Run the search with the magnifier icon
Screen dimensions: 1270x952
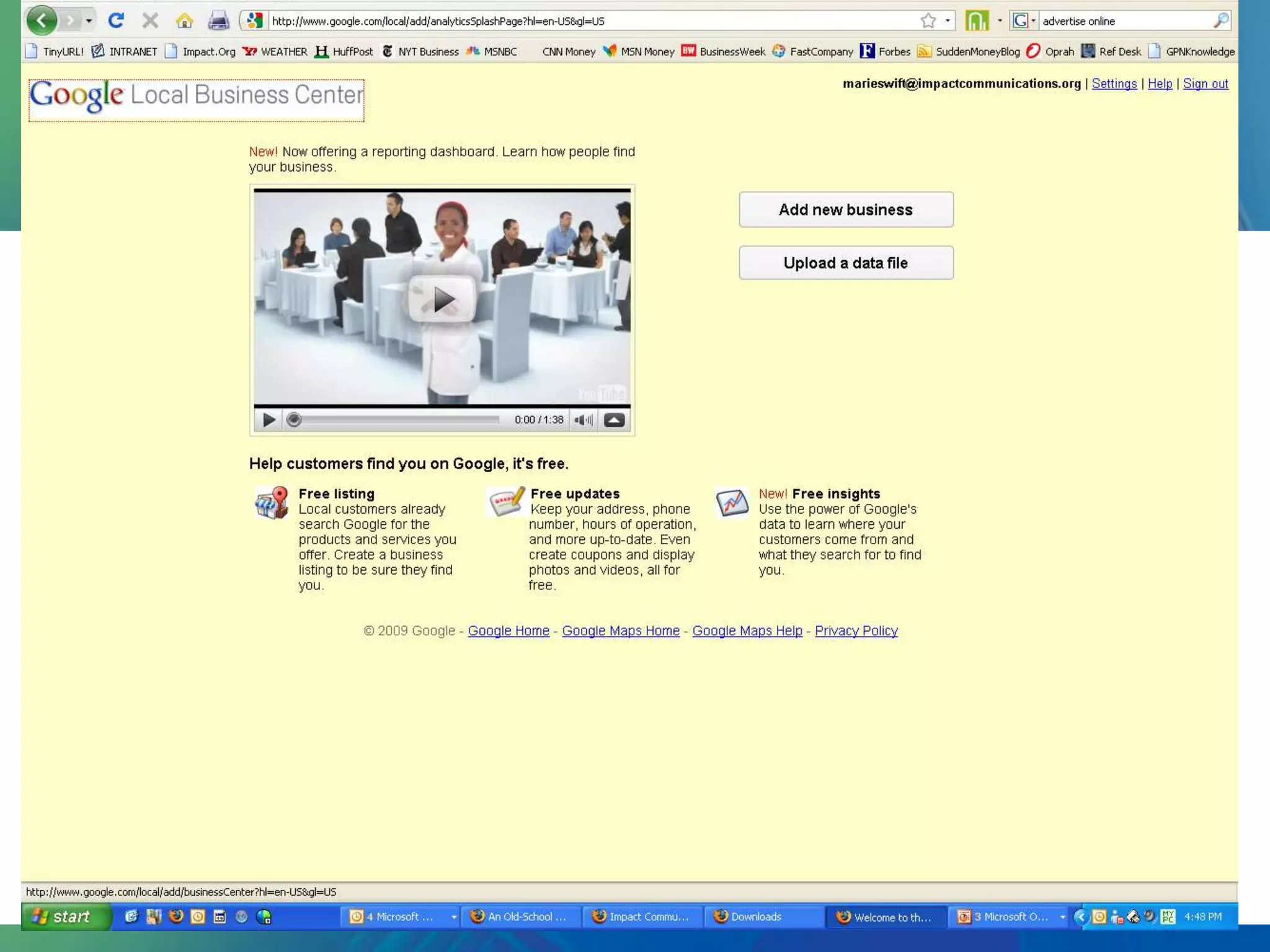pyautogui.click(x=1220, y=21)
